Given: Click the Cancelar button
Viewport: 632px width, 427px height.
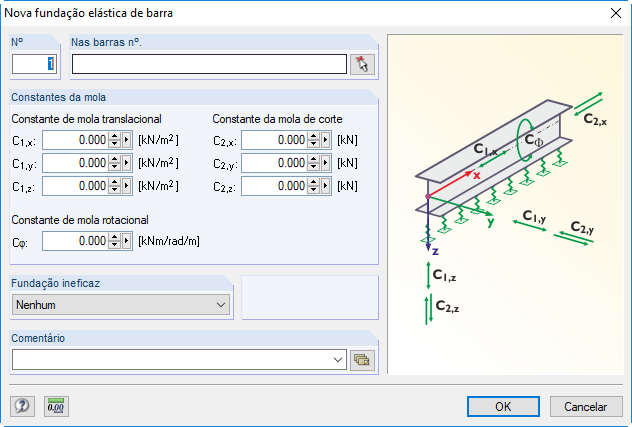Looking at the screenshot, I should point(586,406).
